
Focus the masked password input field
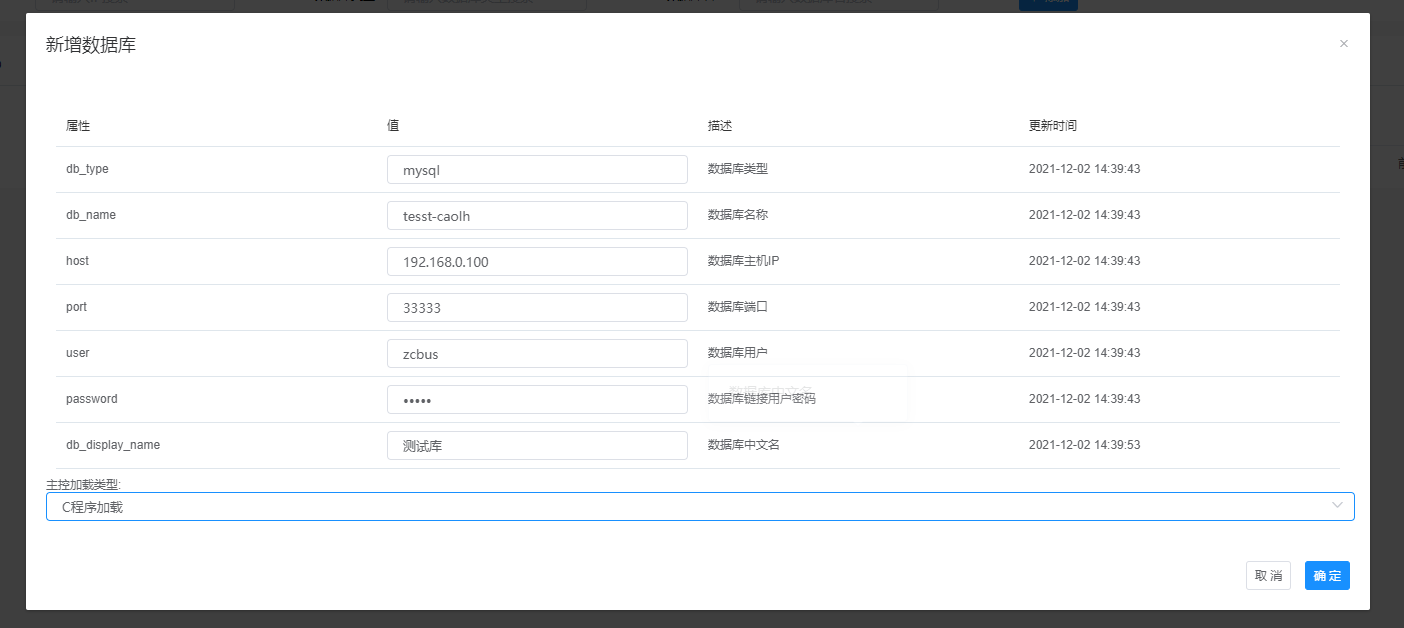[x=537, y=400]
